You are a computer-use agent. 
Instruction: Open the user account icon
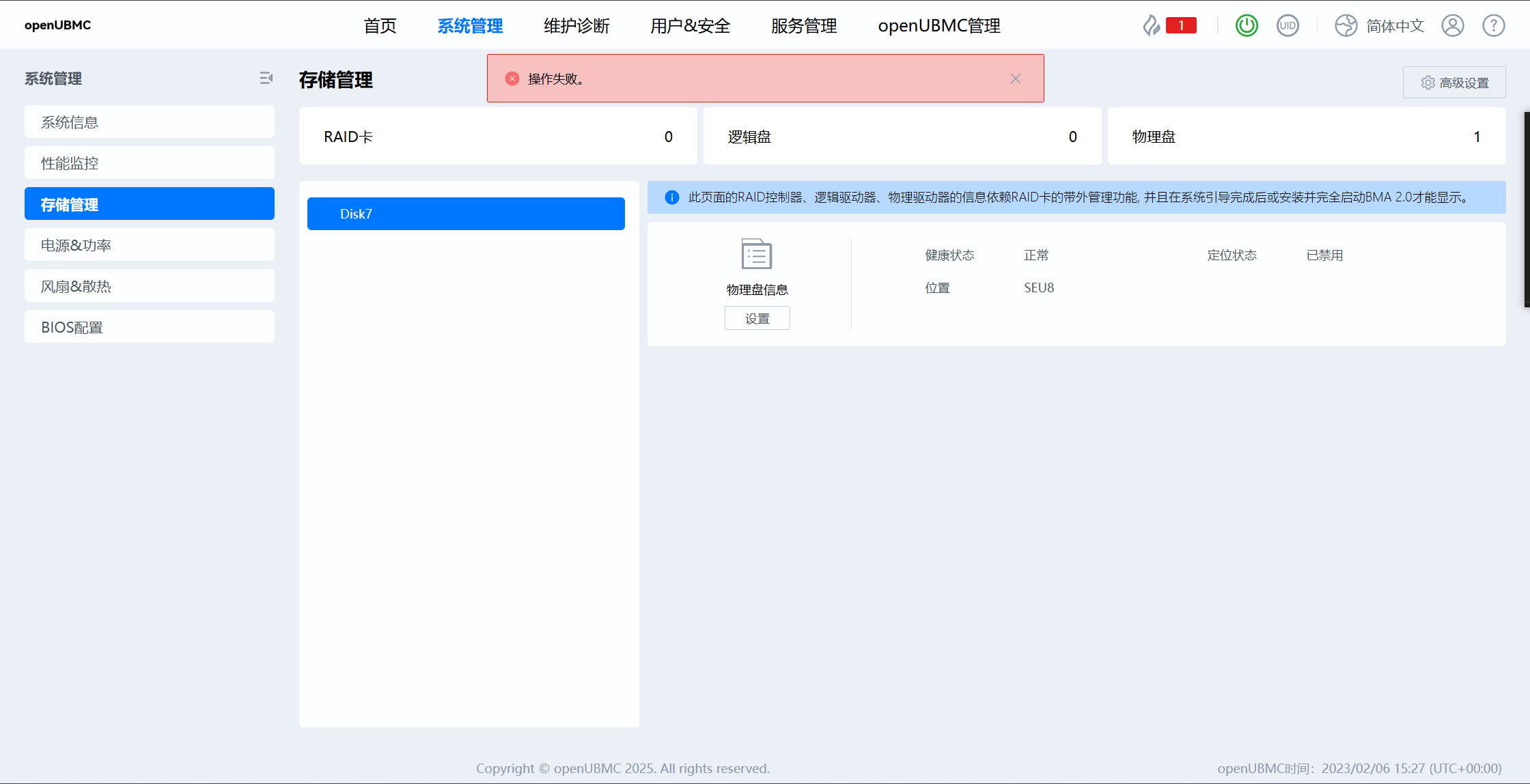click(x=1452, y=26)
